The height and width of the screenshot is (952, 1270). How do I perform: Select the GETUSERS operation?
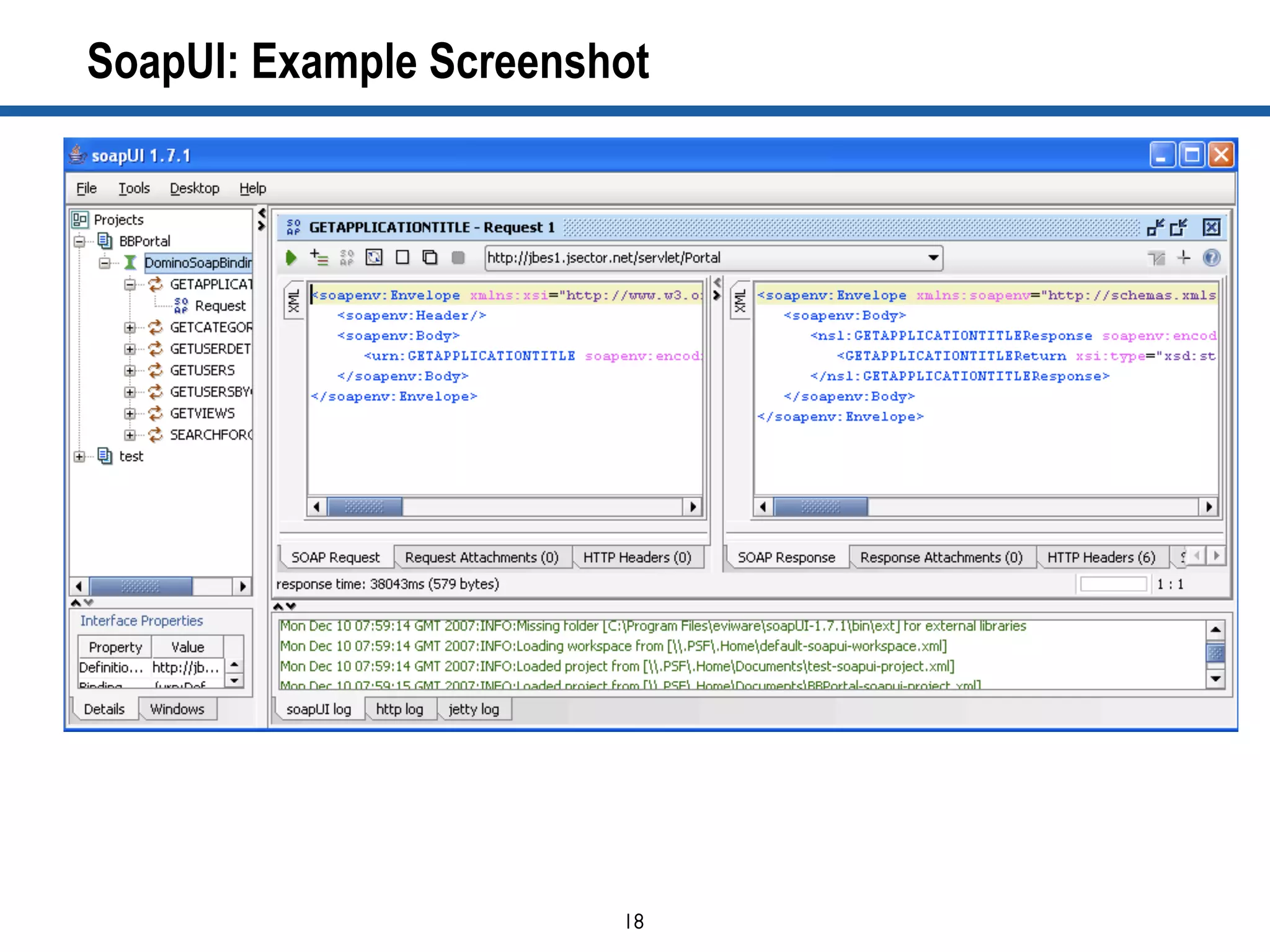[202, 371]
